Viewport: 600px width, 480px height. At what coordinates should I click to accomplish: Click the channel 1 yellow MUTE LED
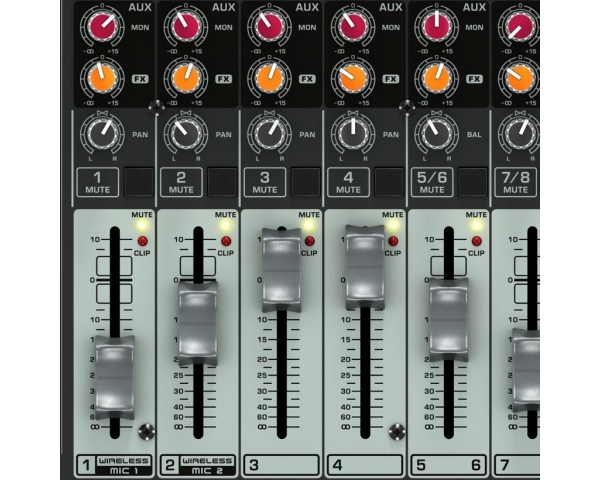click(142, 225)
